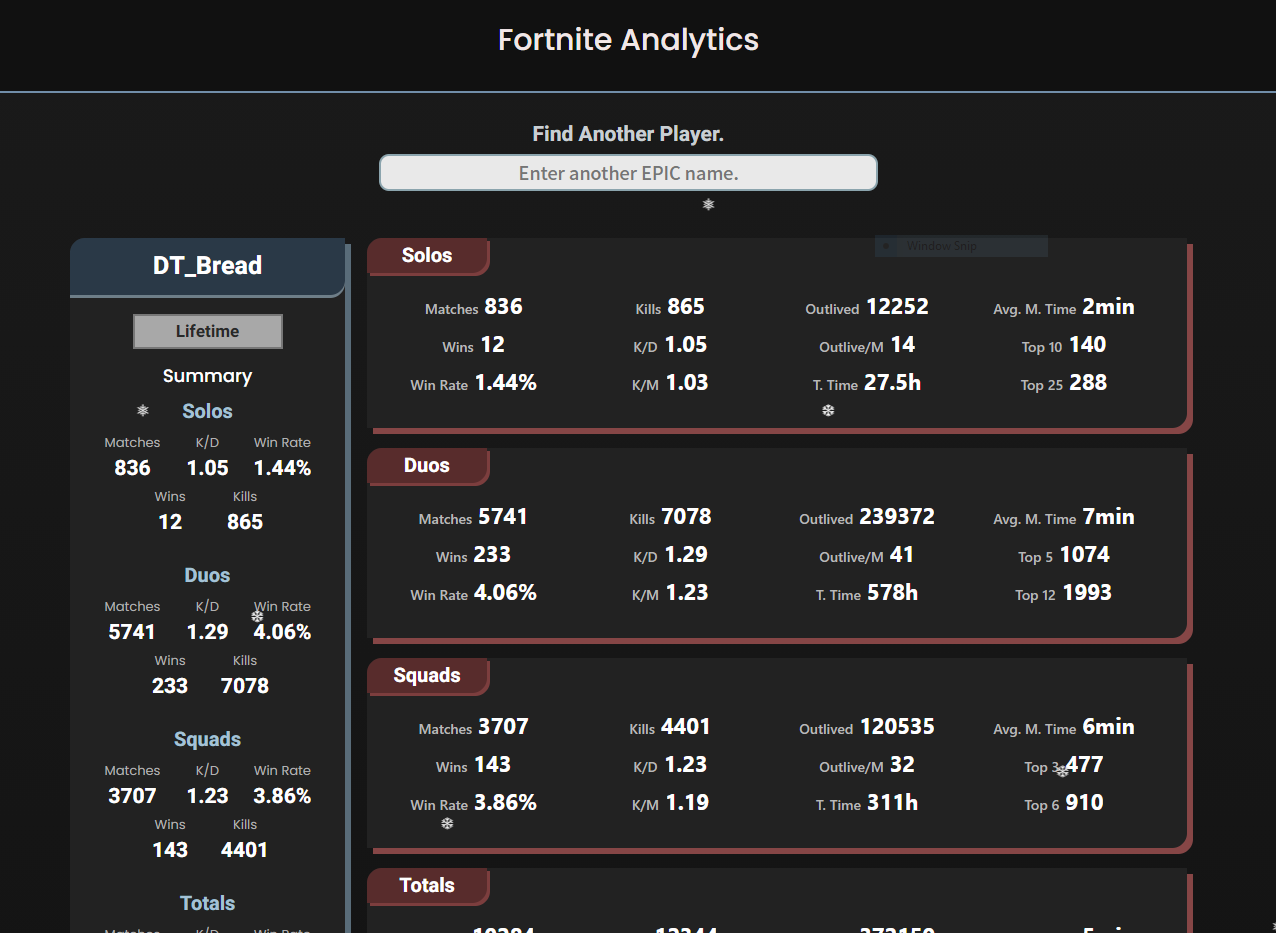Open the Duos summary heading in the sidebar

tap(207, 575)
